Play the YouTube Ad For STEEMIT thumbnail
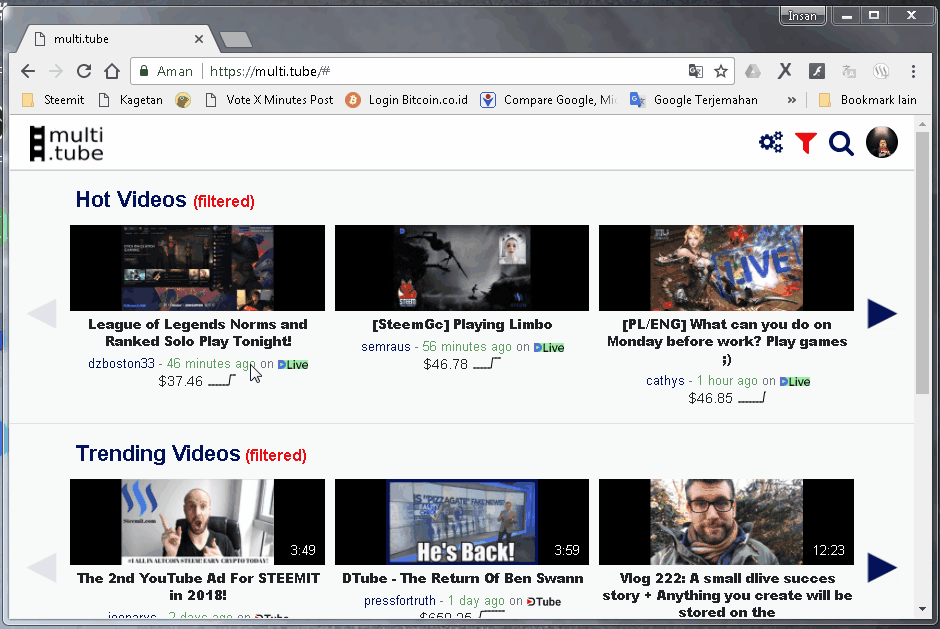The height and width of the screenshot is (629, 940). click(197, 522)
